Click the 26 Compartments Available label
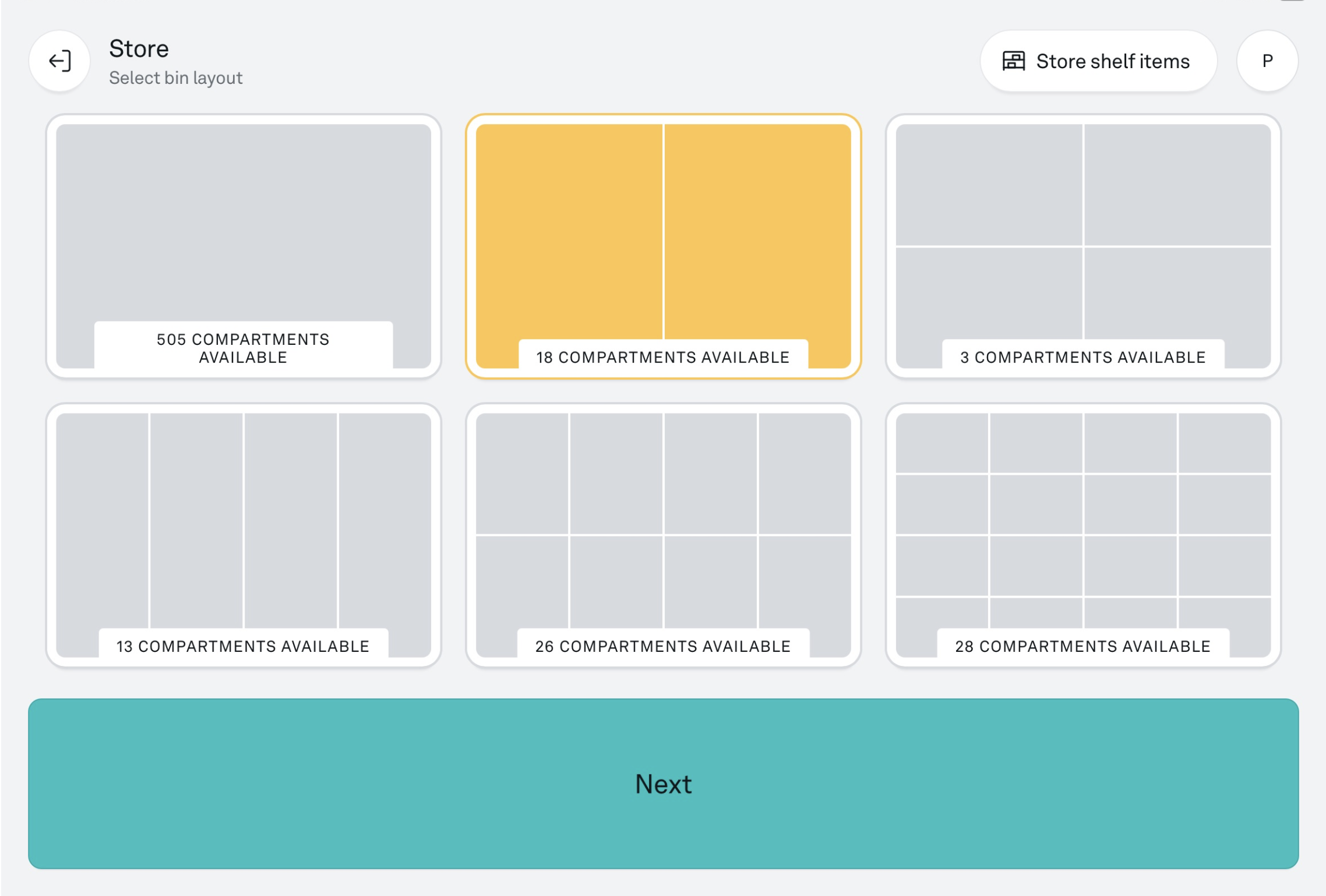Viewport: 1326px width, 896px height. [x=663, y=646]
